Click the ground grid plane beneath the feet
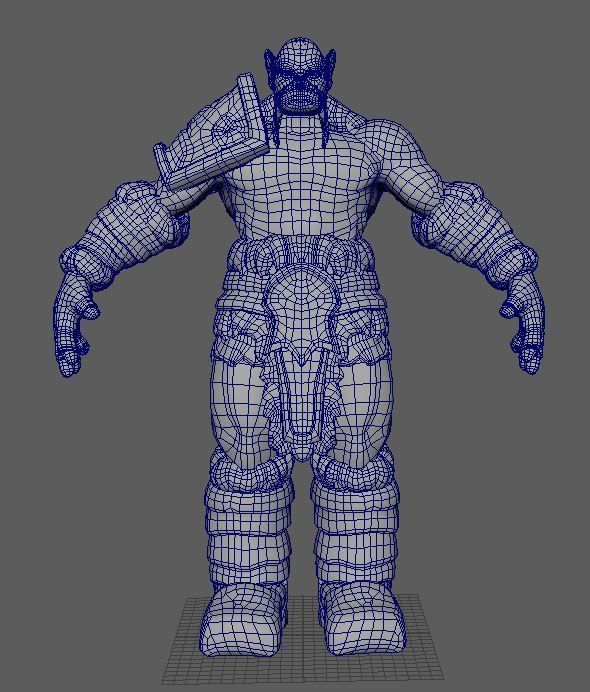 click(x=304, y=638)
